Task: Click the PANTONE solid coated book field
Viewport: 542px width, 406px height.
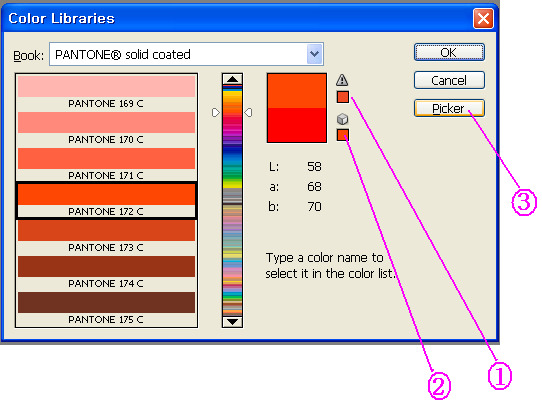Action: coord(186,54)
